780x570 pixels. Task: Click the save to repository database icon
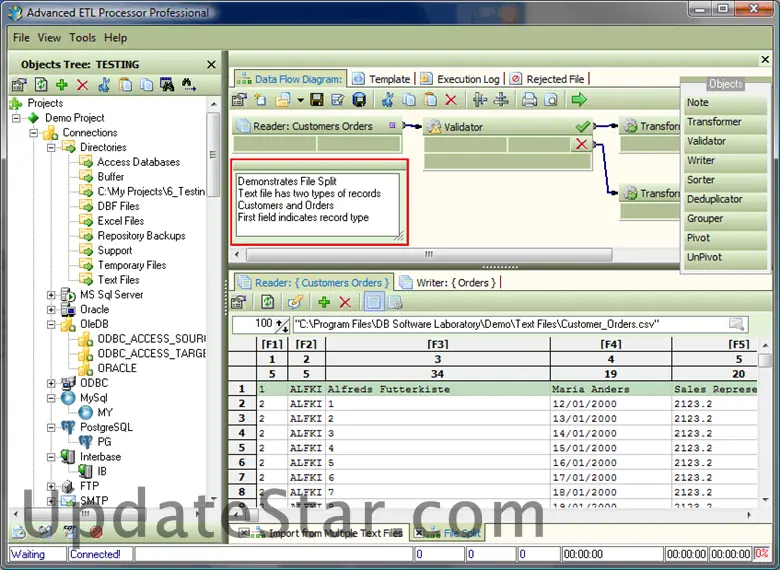pos(359,100)
